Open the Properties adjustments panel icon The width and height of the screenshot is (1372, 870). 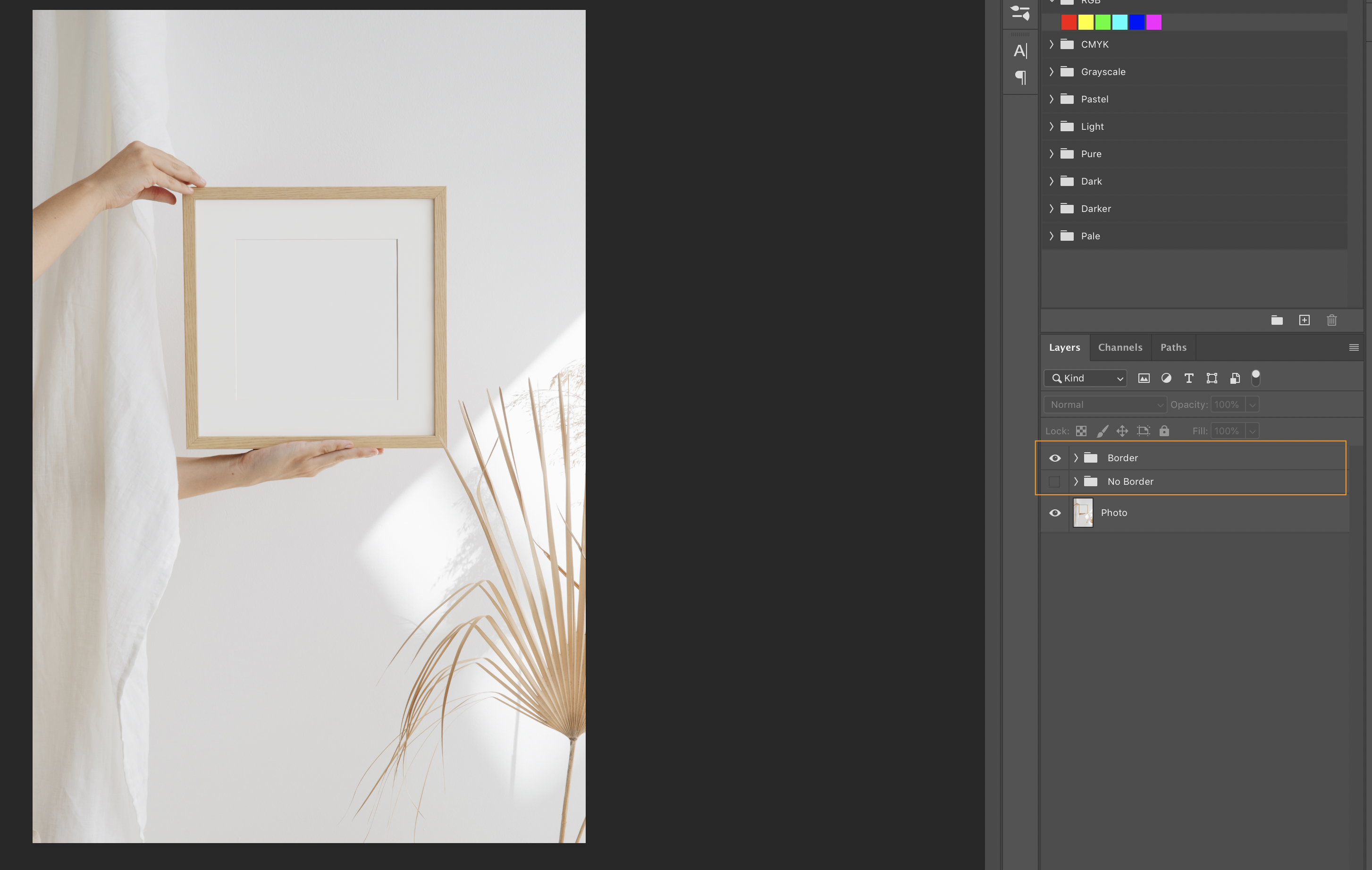[1020, 13]
